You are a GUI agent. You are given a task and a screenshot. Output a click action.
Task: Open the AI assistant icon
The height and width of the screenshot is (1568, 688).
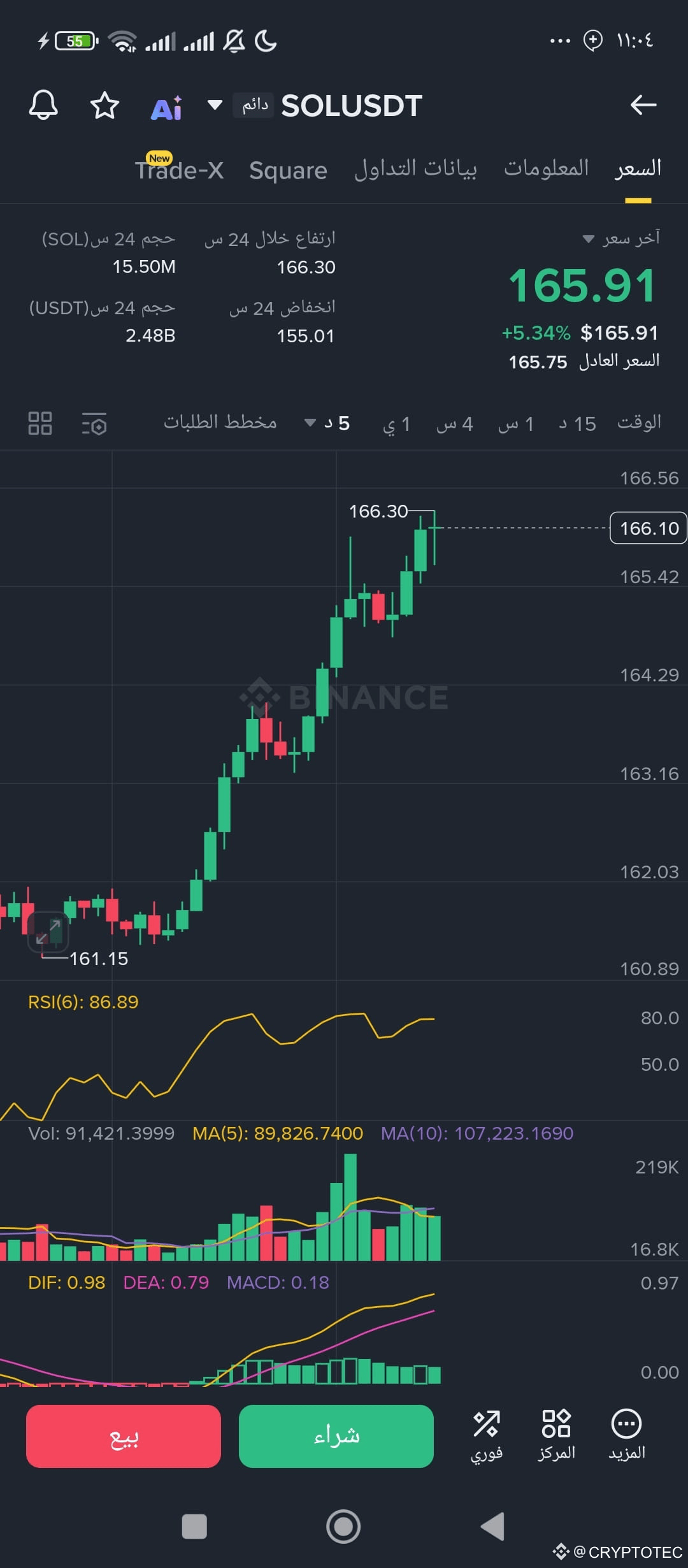coord(167,108)
